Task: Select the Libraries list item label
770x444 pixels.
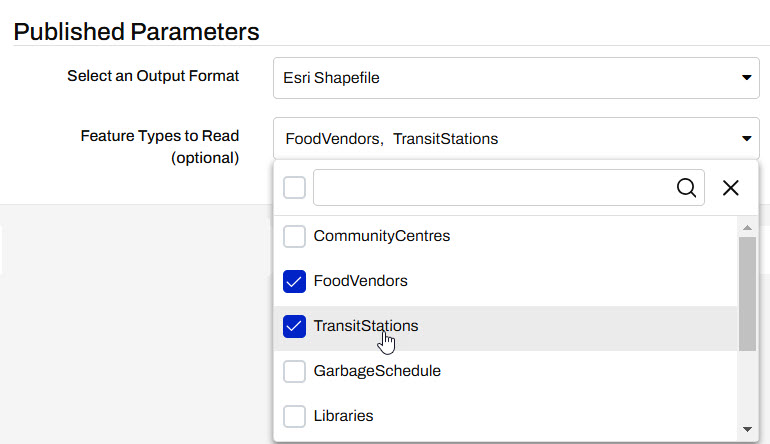Action: click(343, 416)
